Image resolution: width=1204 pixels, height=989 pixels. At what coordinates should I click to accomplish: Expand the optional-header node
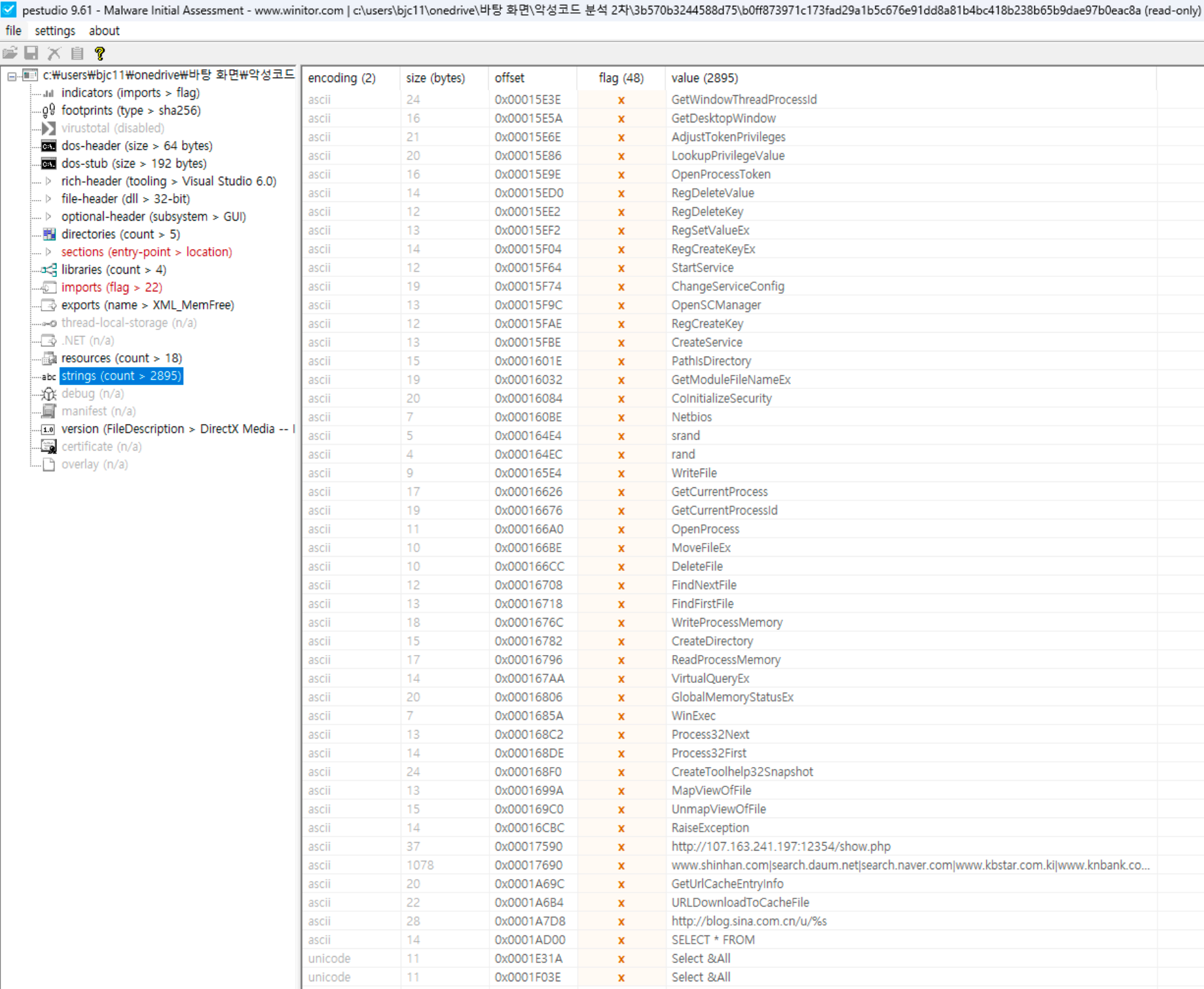[49, 216]
